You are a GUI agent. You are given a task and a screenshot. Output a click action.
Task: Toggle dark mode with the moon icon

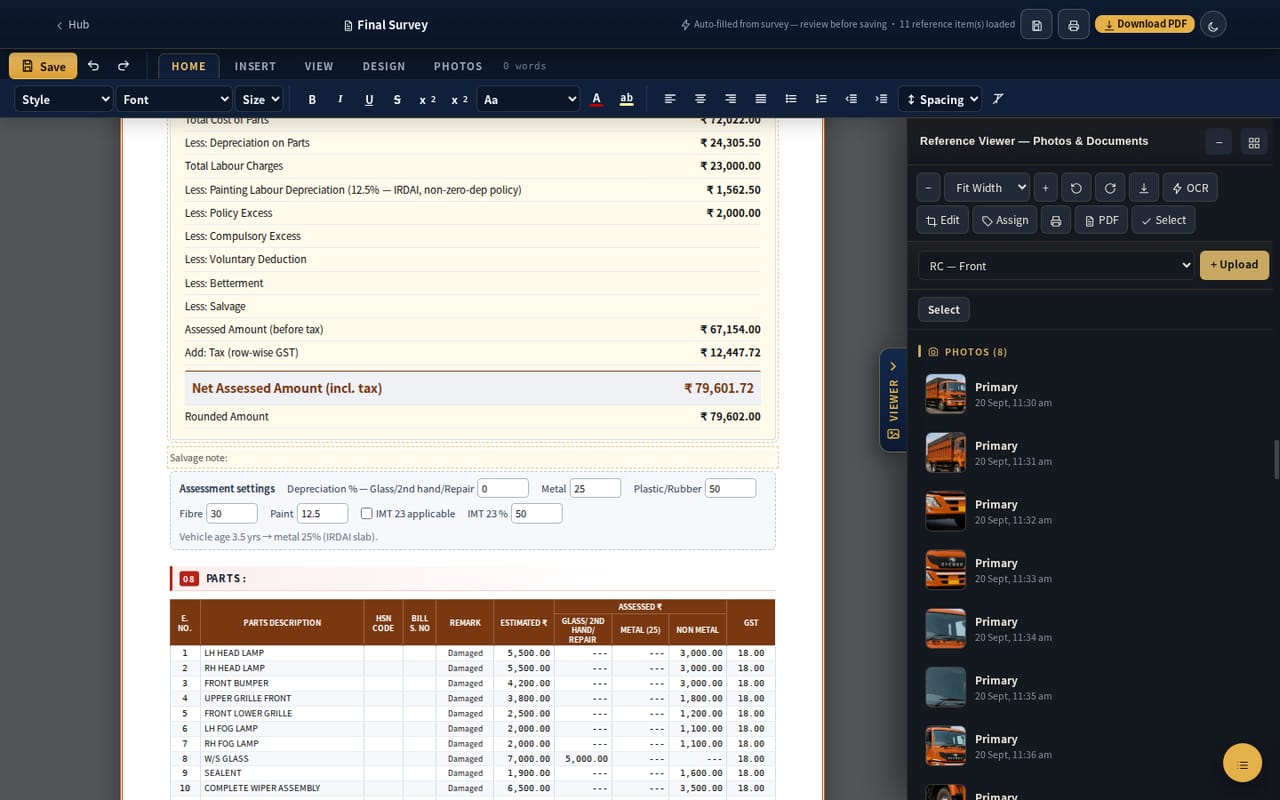(1213, 25)
